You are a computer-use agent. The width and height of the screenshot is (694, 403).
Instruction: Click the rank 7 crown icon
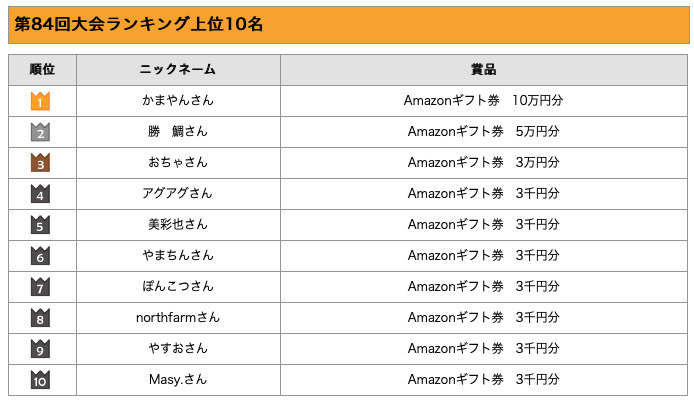(x=41, y=287)
